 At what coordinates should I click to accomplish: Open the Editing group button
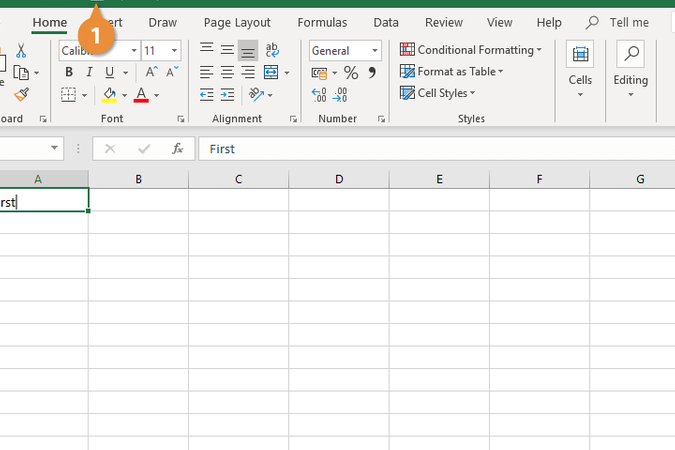coord(631,69)
